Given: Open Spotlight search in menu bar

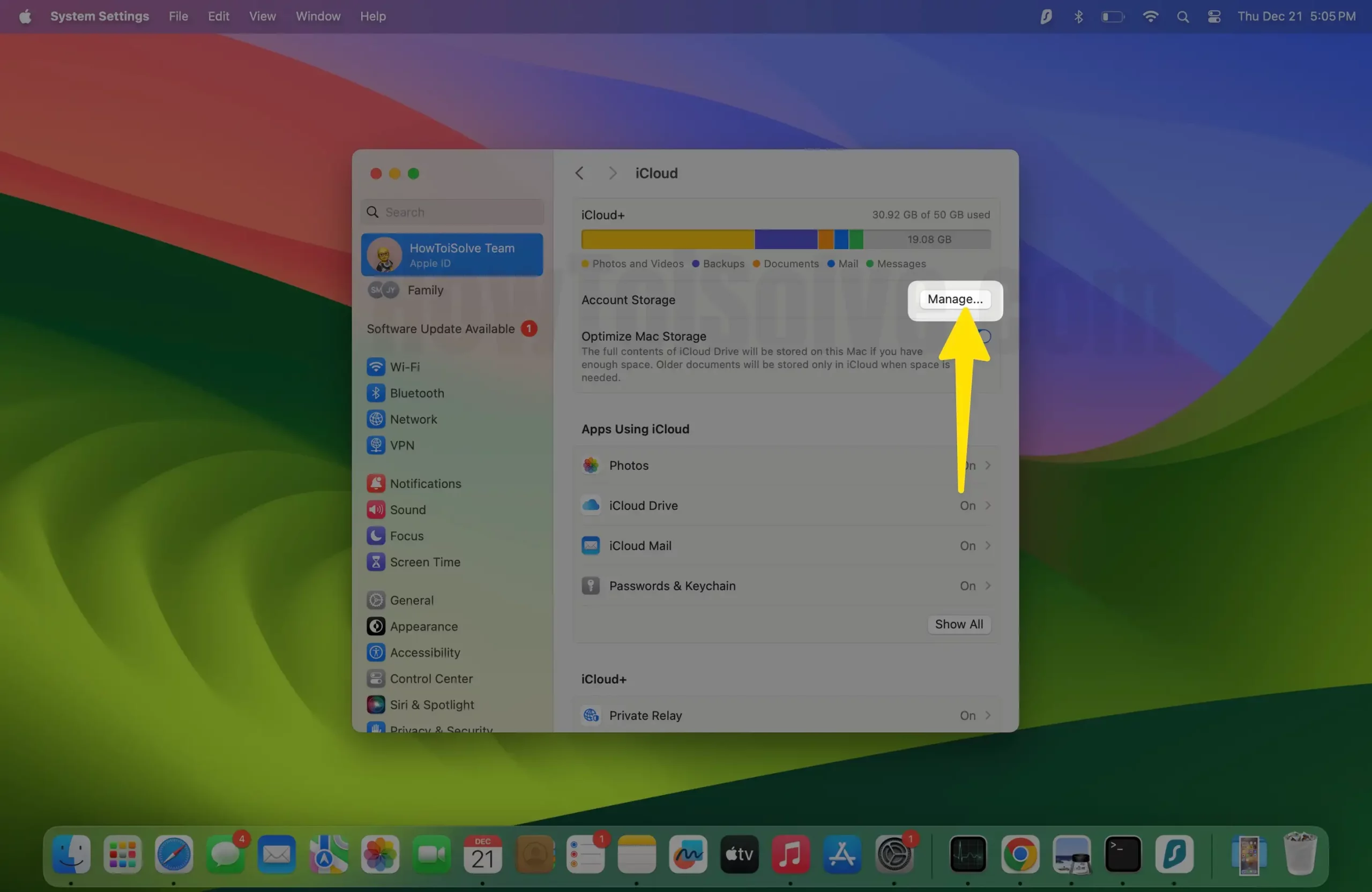Looking at the screenshot, I should point(1182,17).
